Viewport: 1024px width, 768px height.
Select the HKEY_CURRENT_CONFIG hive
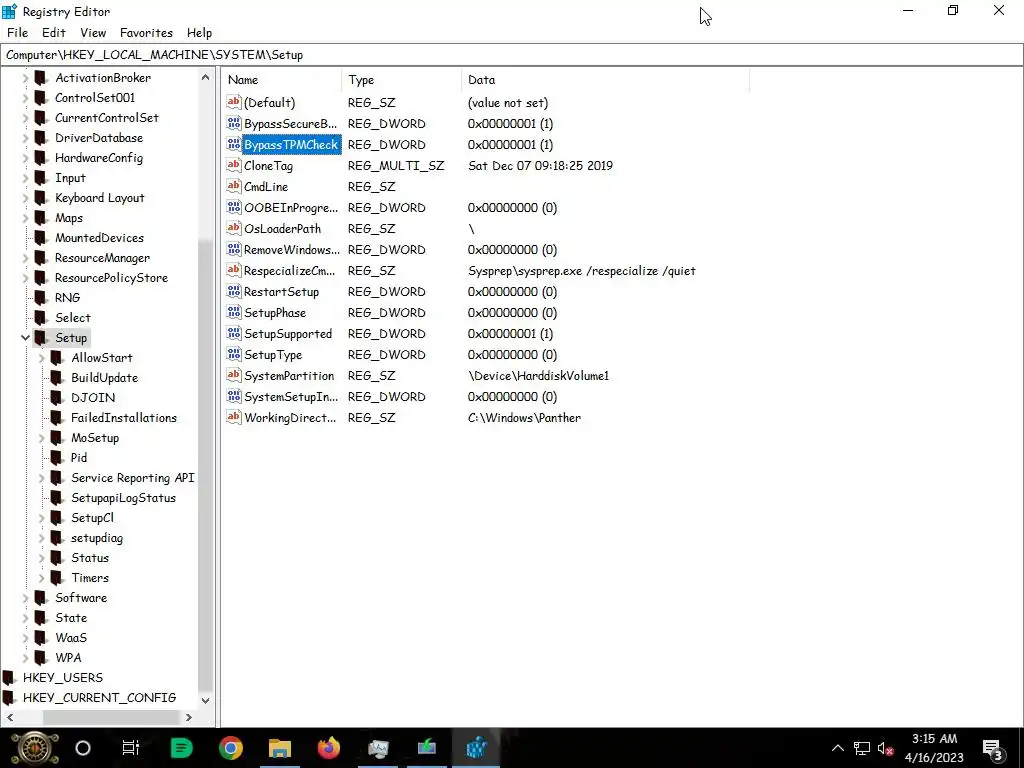click(99, 697)
